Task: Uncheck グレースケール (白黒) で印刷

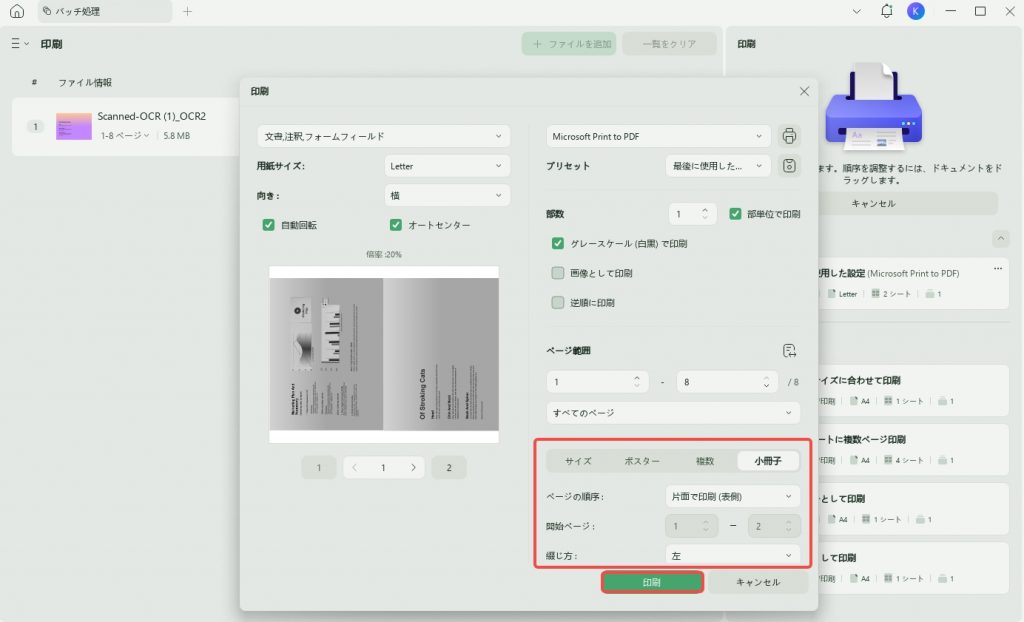Action: click(x=558, y=243)
